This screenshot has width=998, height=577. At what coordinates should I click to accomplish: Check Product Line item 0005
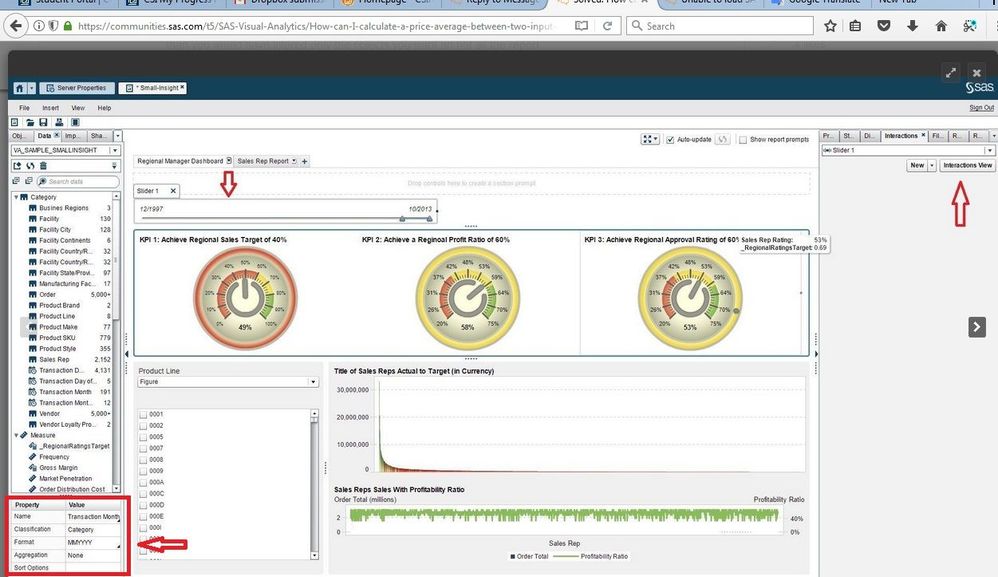(x=143, y=437)
